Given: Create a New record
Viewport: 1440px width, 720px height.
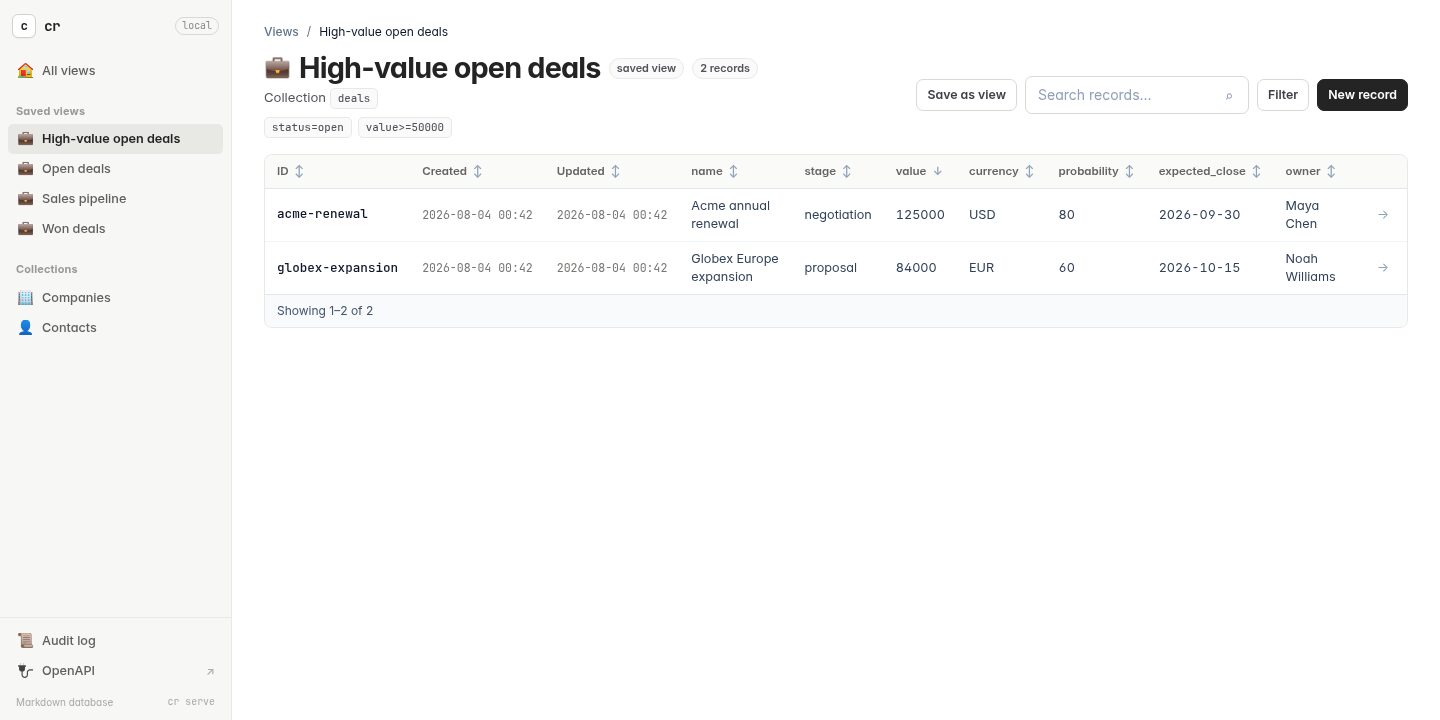Looking at the screenshot, I should tap(1362, 95).
